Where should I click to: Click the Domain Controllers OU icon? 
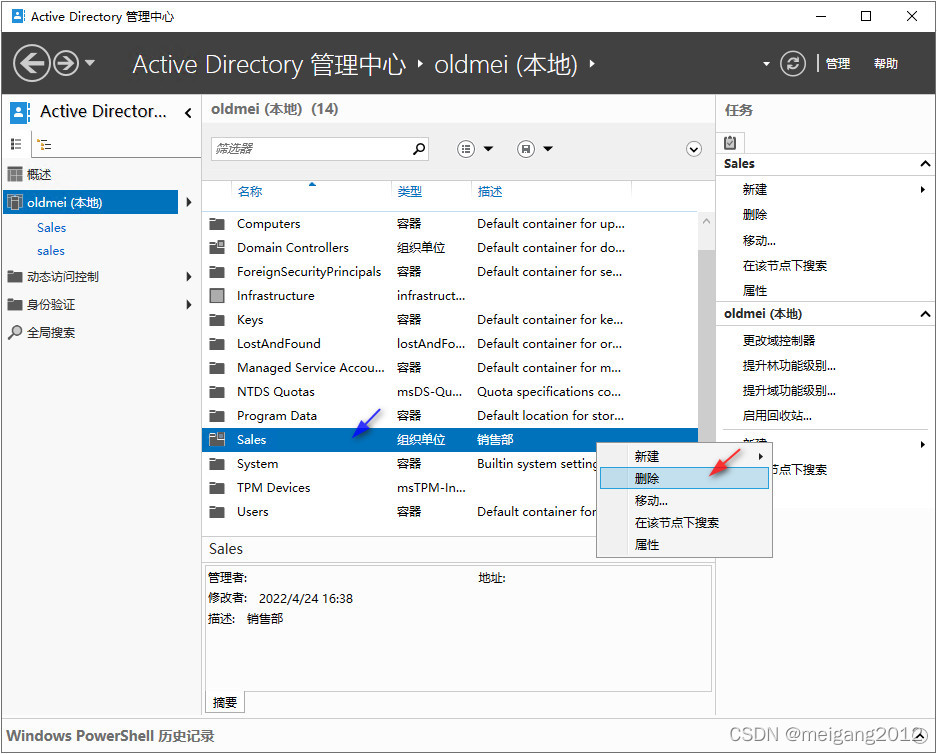pyautogui.click(x=217, y=247)
